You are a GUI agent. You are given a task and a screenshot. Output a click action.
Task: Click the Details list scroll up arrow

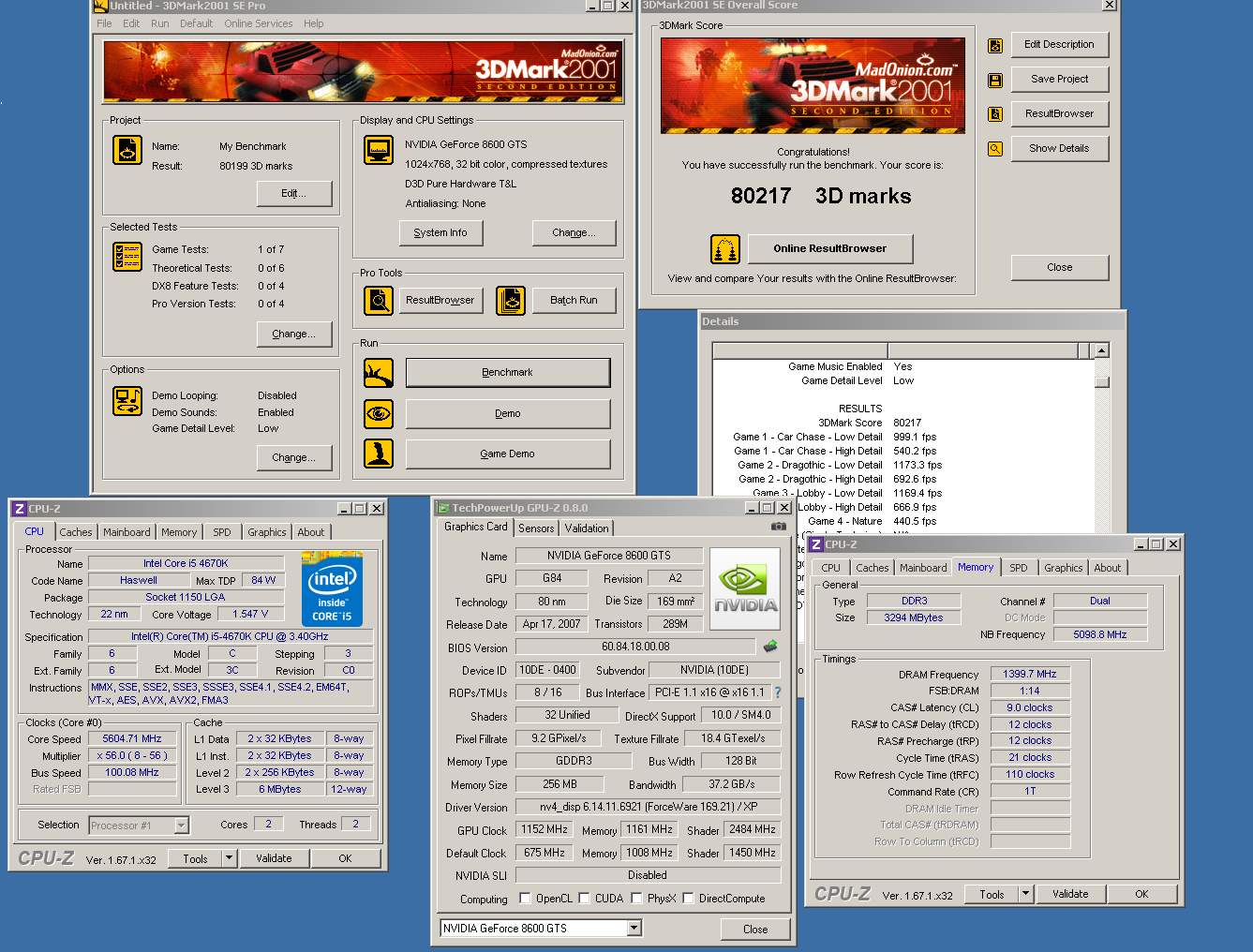point(1102,350)
